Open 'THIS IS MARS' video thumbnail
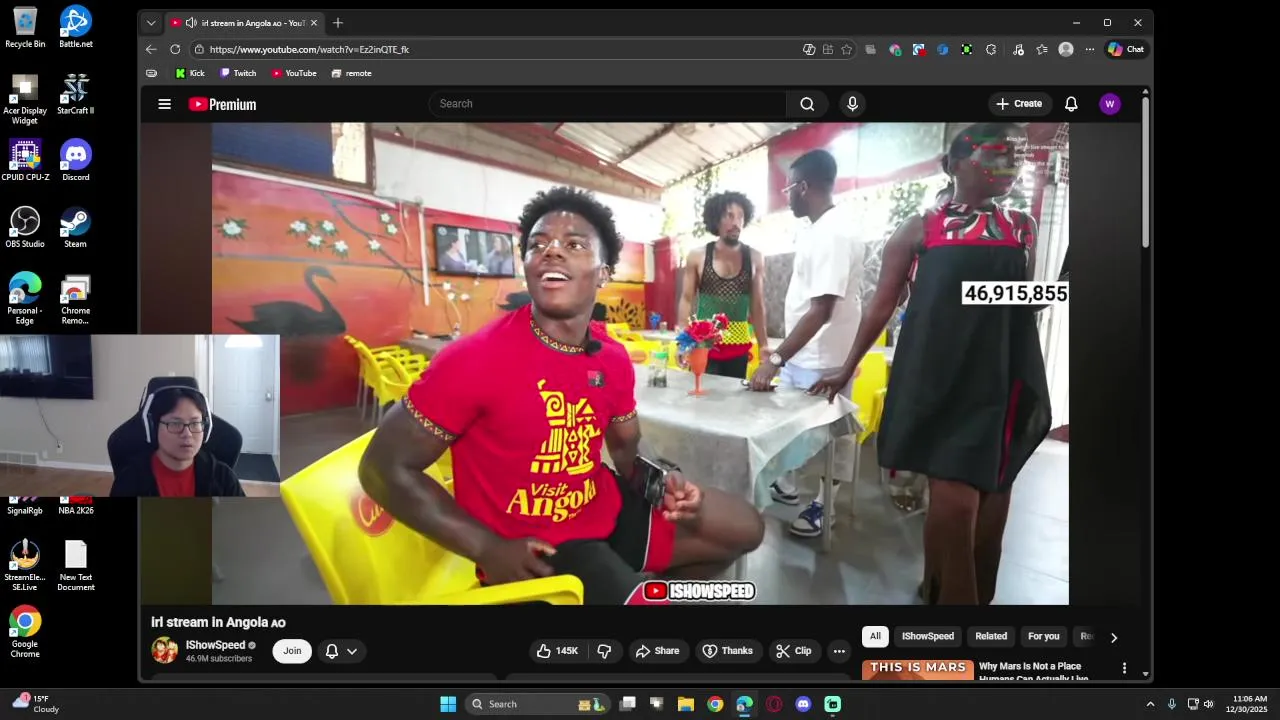The width and height of the screenshot is (1280, 720). (x=918, y=670)
